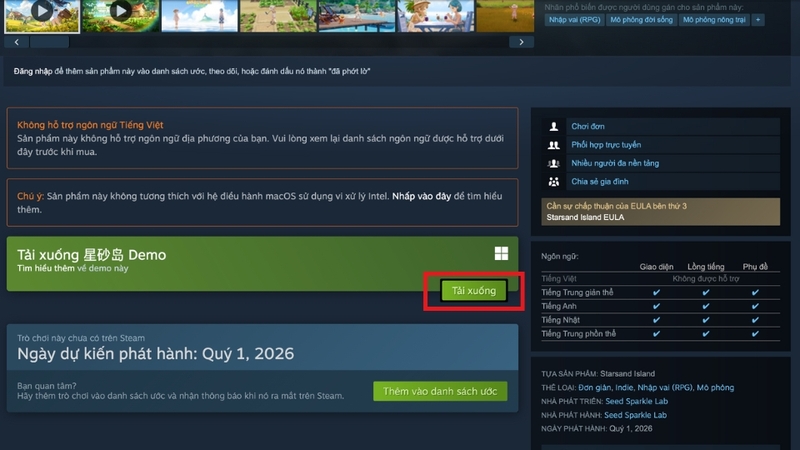
Task: Click the cross-platform multiplayer icon
Action: 554,163
